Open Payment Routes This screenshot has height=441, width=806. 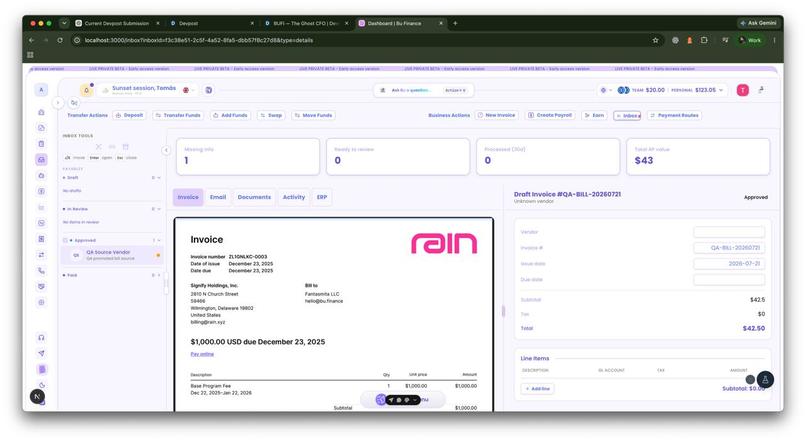pos(674,116)
